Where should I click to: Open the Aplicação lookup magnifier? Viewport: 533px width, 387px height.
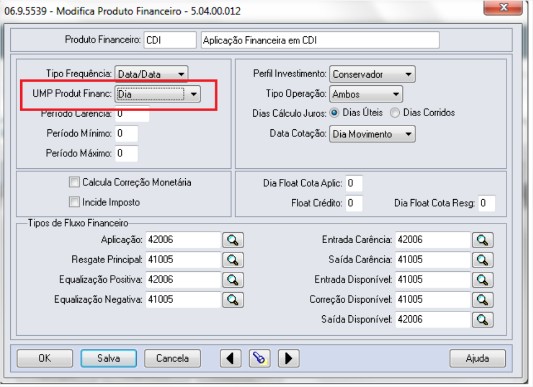pyautogui.click(x=233, y=240)
